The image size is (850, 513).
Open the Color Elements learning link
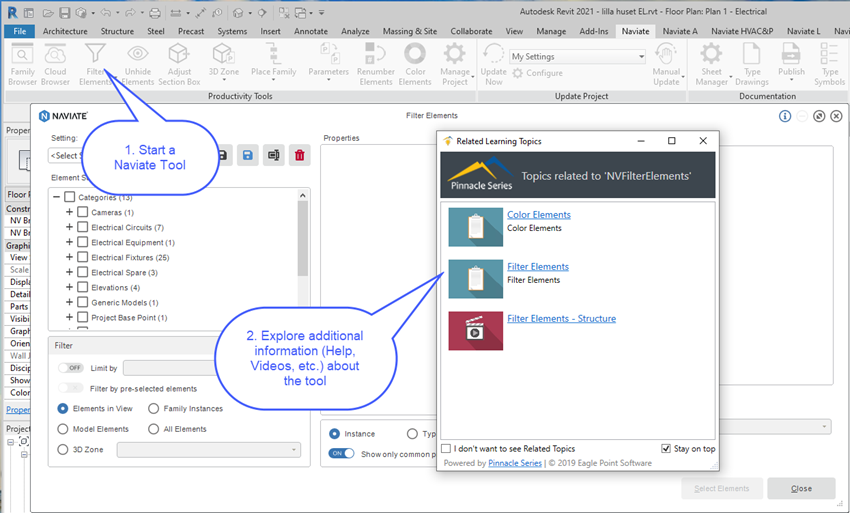539,215
